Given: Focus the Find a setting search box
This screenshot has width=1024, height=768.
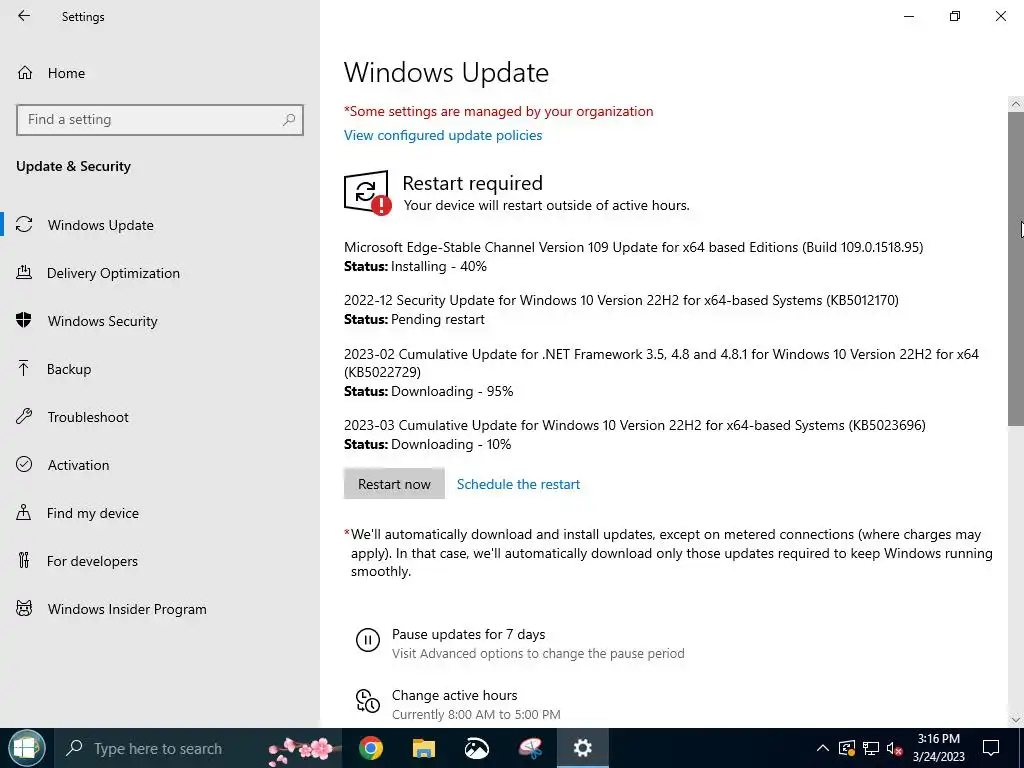Looking at the screenshot, I should click(x=159, y=120).
